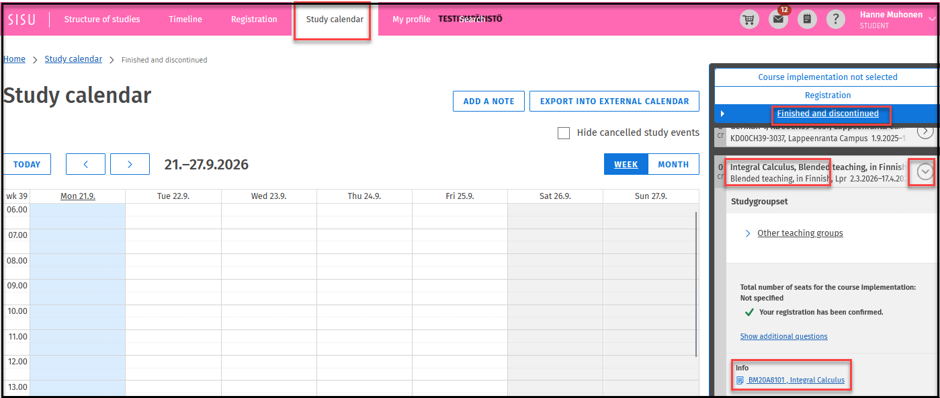Click Your registration has been confirmed text
This screenshot has width=940, height=398.
pyautogui.click(x=821, y=312)
